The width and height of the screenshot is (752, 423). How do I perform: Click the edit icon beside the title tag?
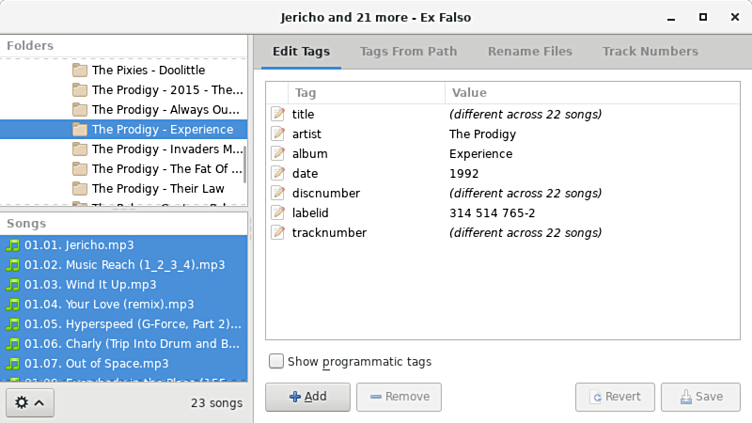(x=278, y=114)
